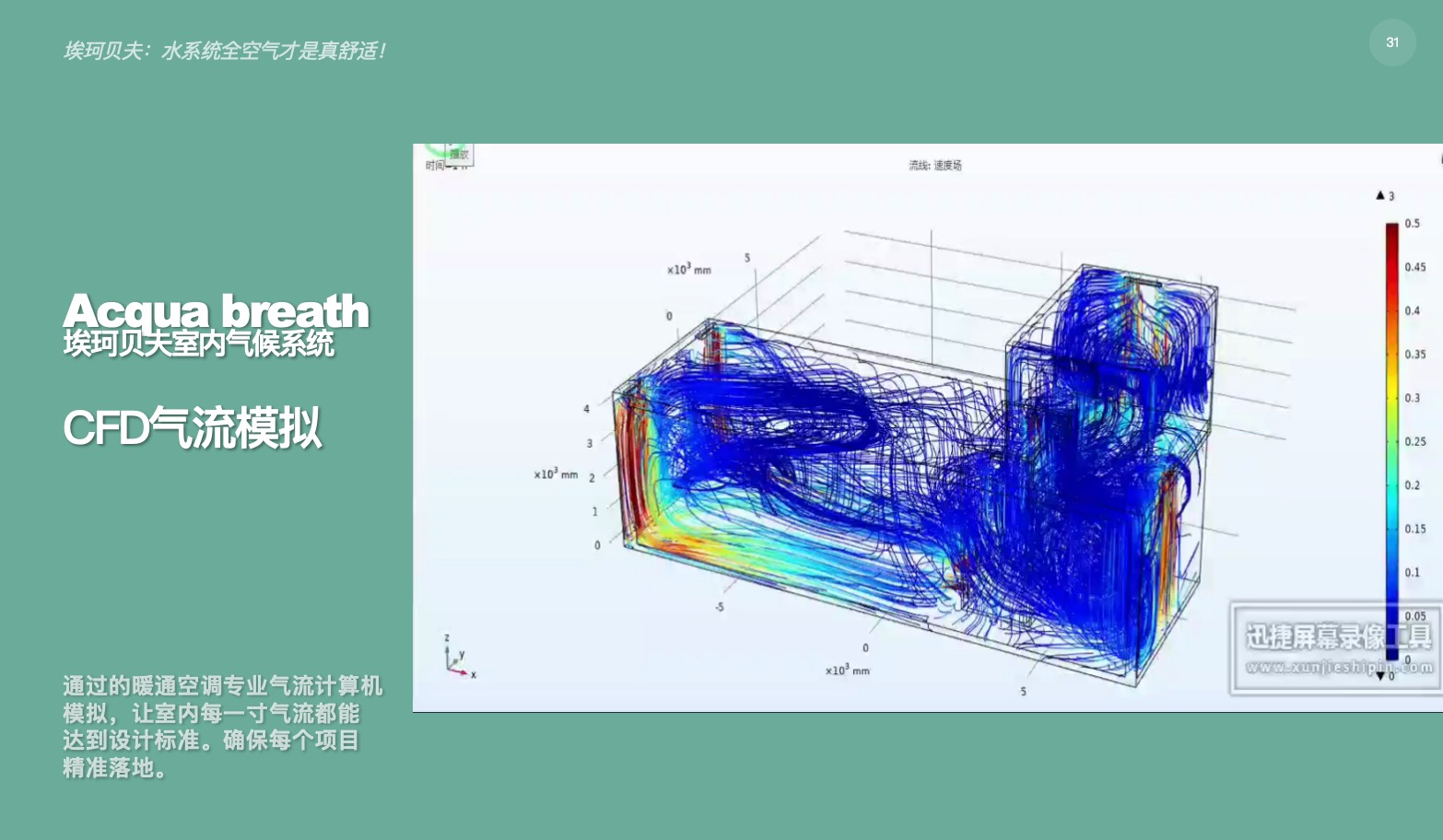This screenshot has width=1443, height=840.
Task: Select the 埃珂贝夫室内气候系统 subtitle
Action: (198, 344)
